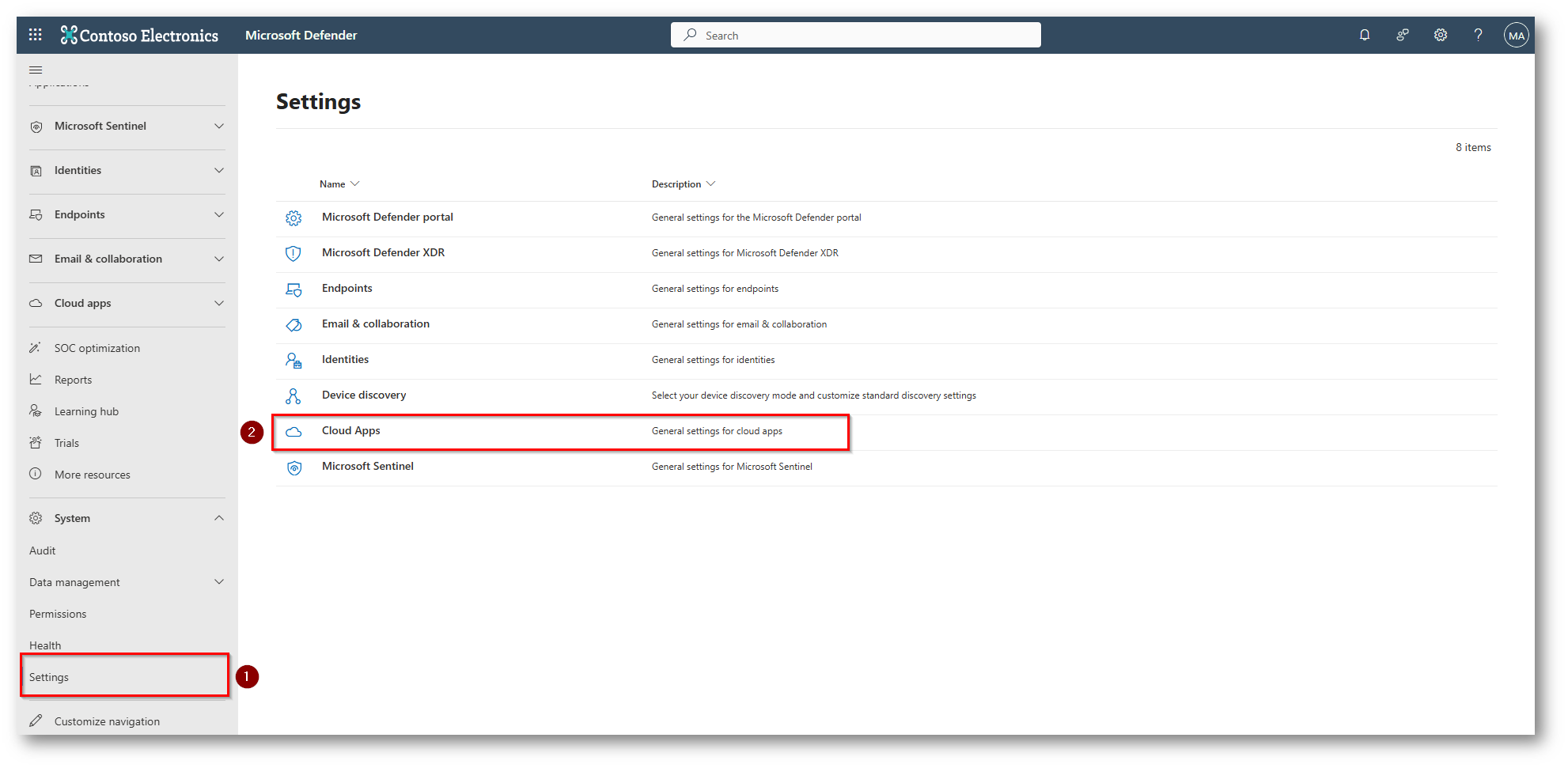Click the Identities icon in sidebar
The height and width of the screenshot is (768, 1568).
[x=36, y=171]
